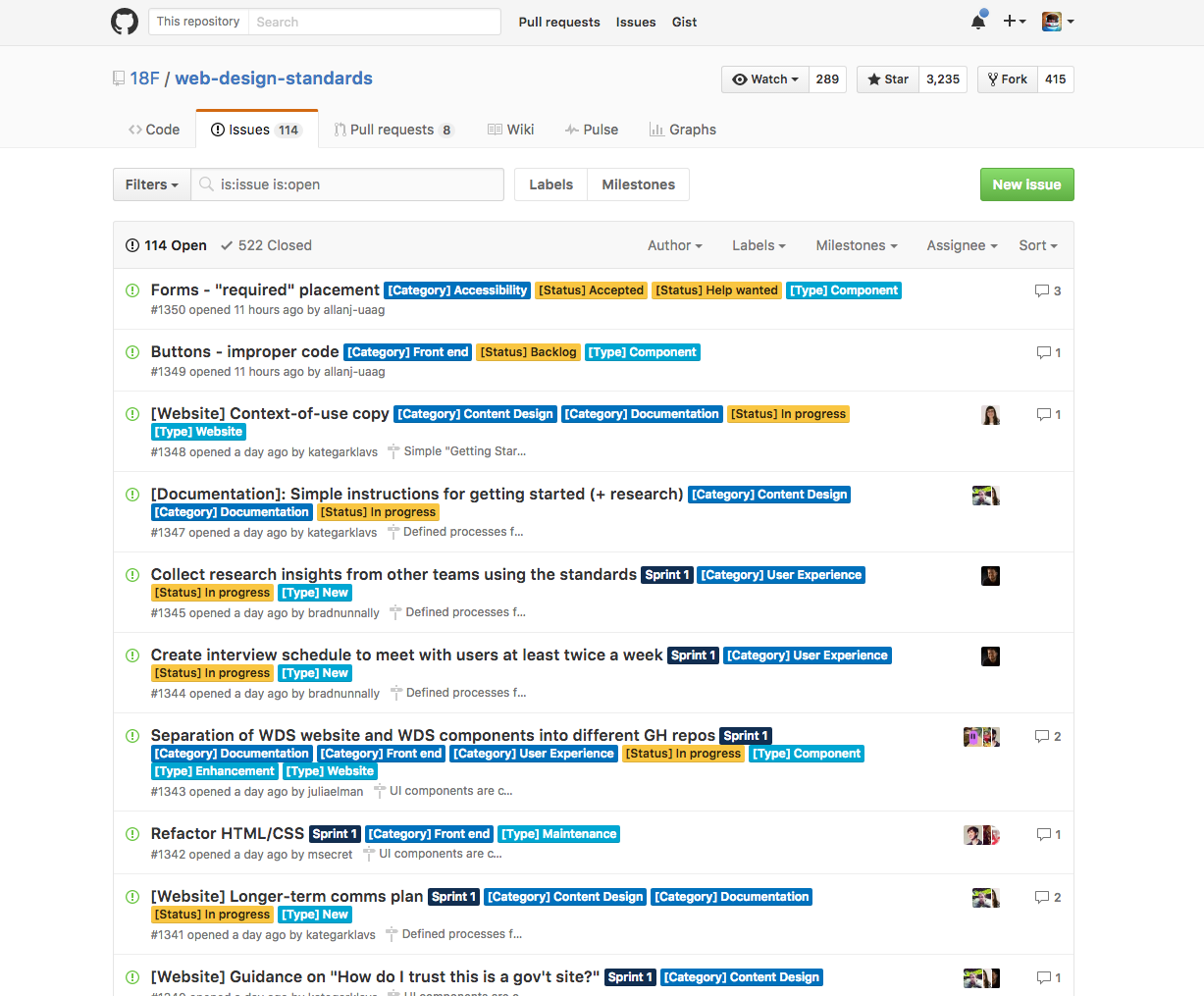
Task: Click author allanj-uaag on issue #1350
Action: coord(354,310)
